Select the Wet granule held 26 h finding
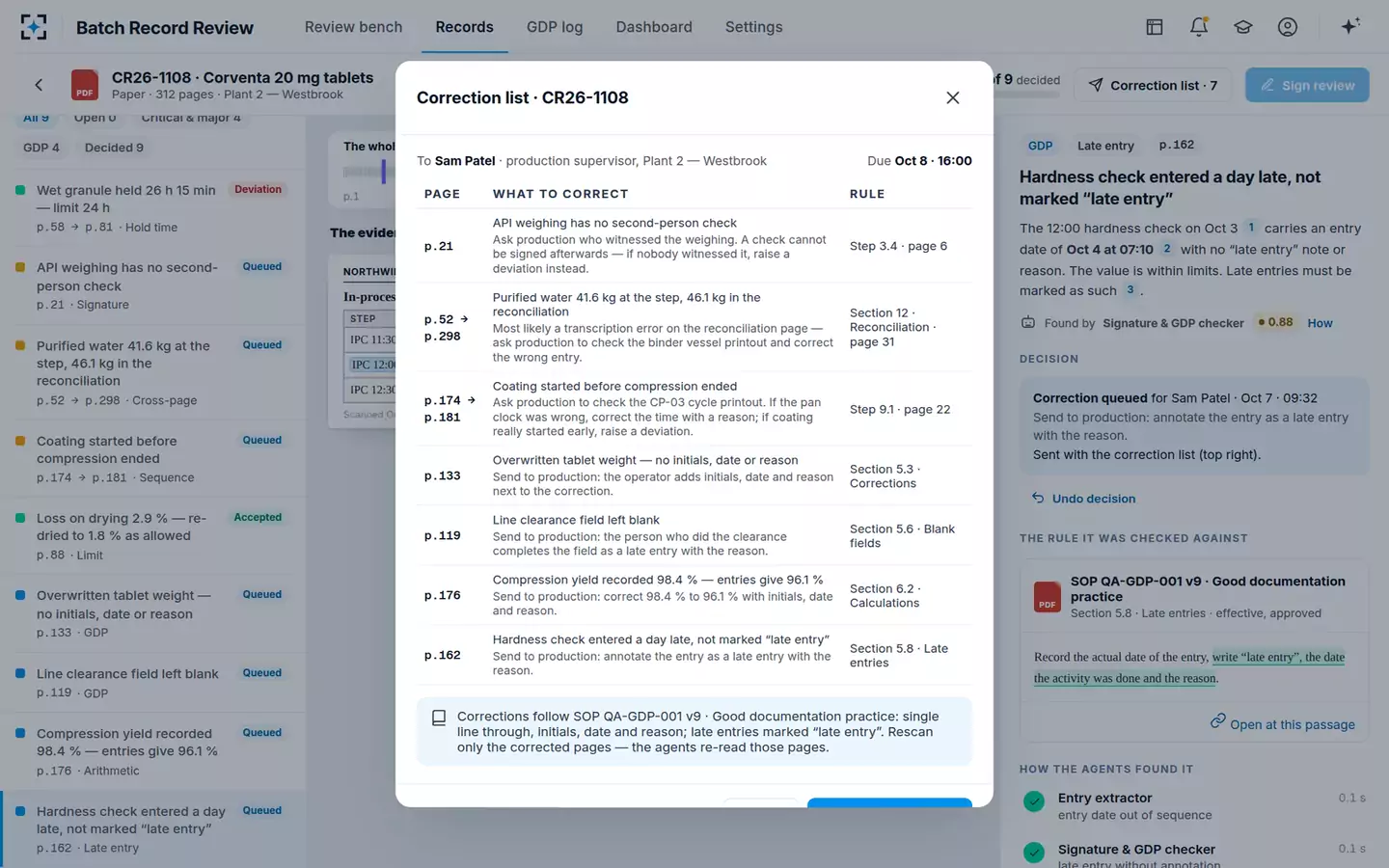 pos(154,208)
